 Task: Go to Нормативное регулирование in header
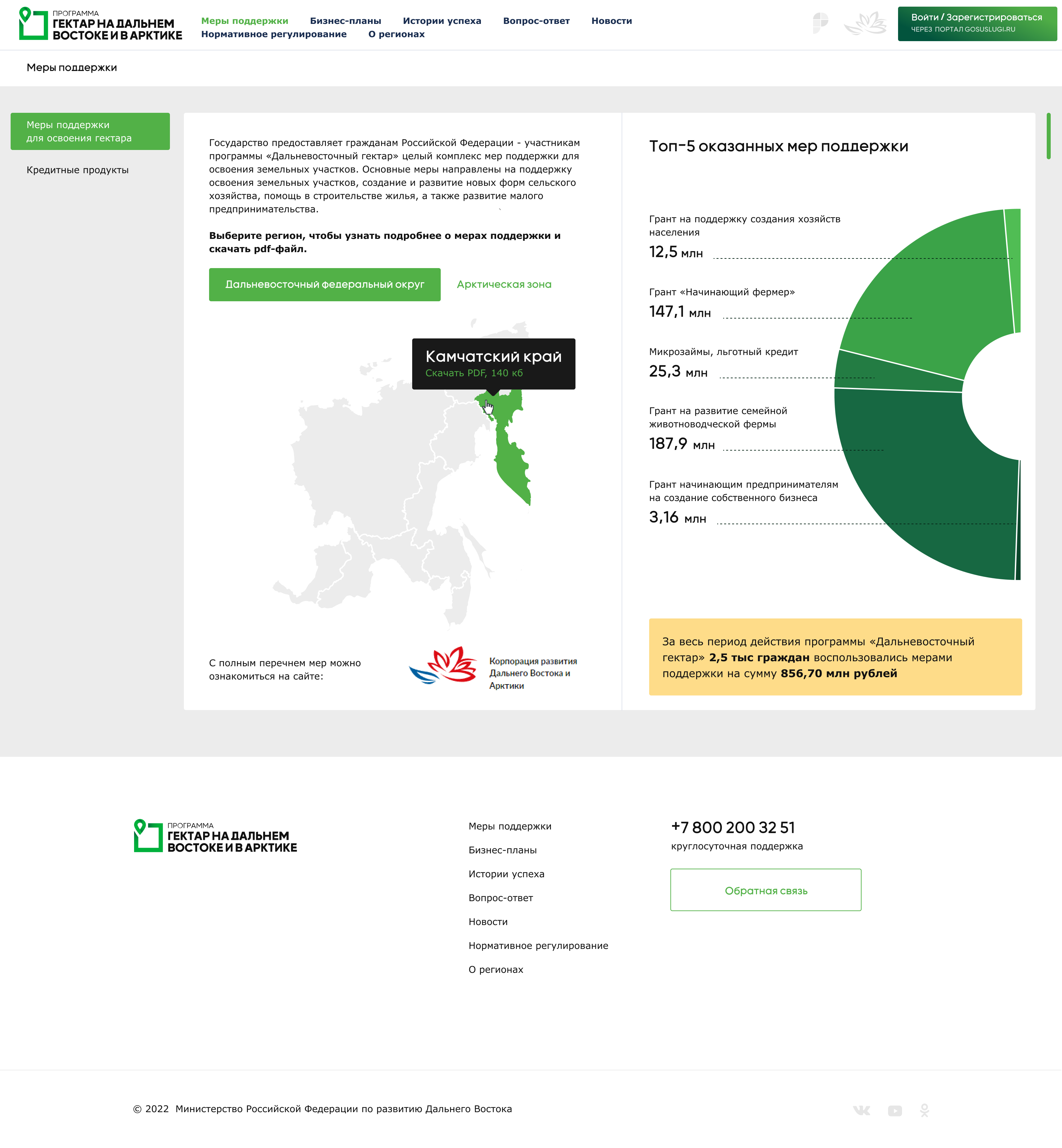274,34
